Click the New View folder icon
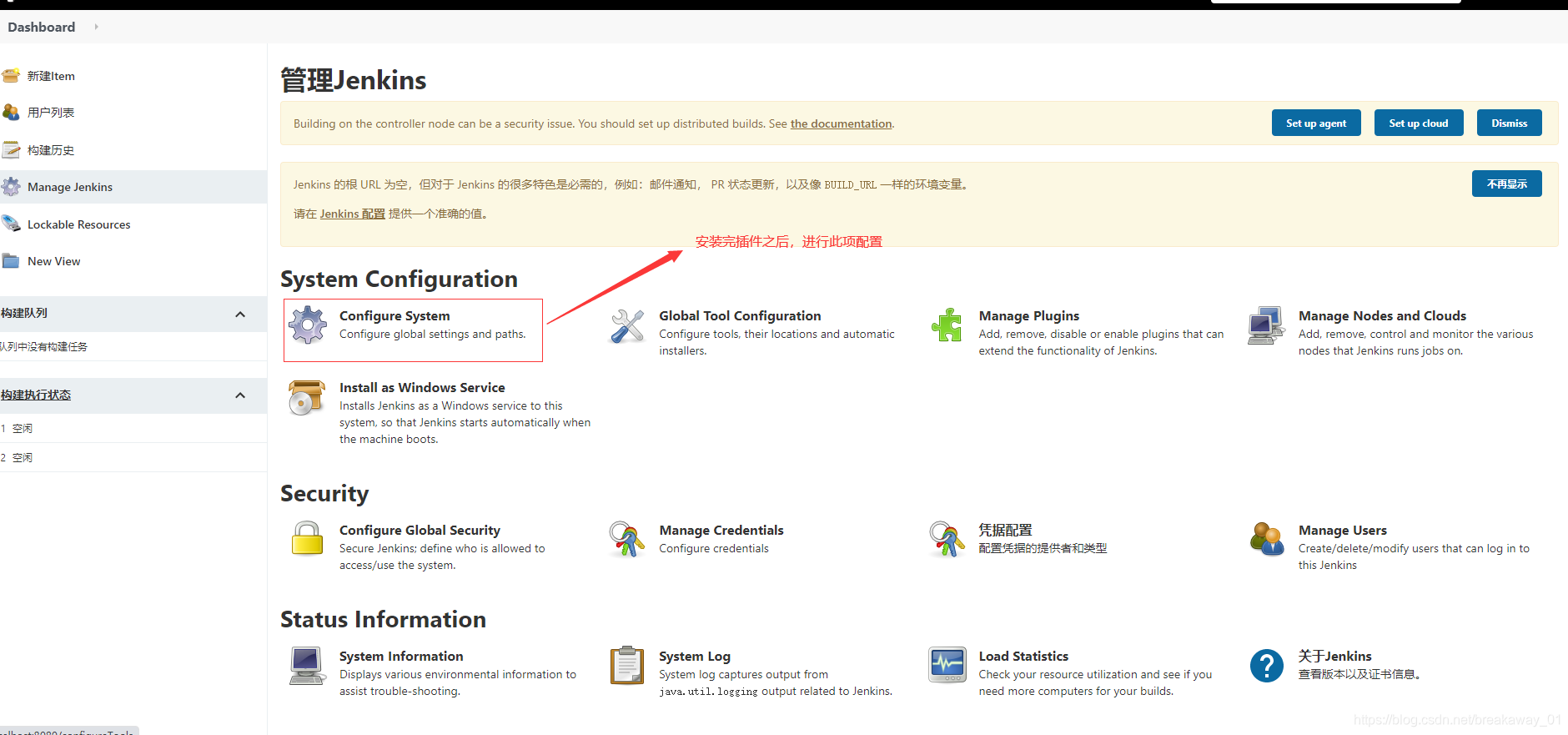The width and height of the screenshot is (1568, 735). click(11, 261)
